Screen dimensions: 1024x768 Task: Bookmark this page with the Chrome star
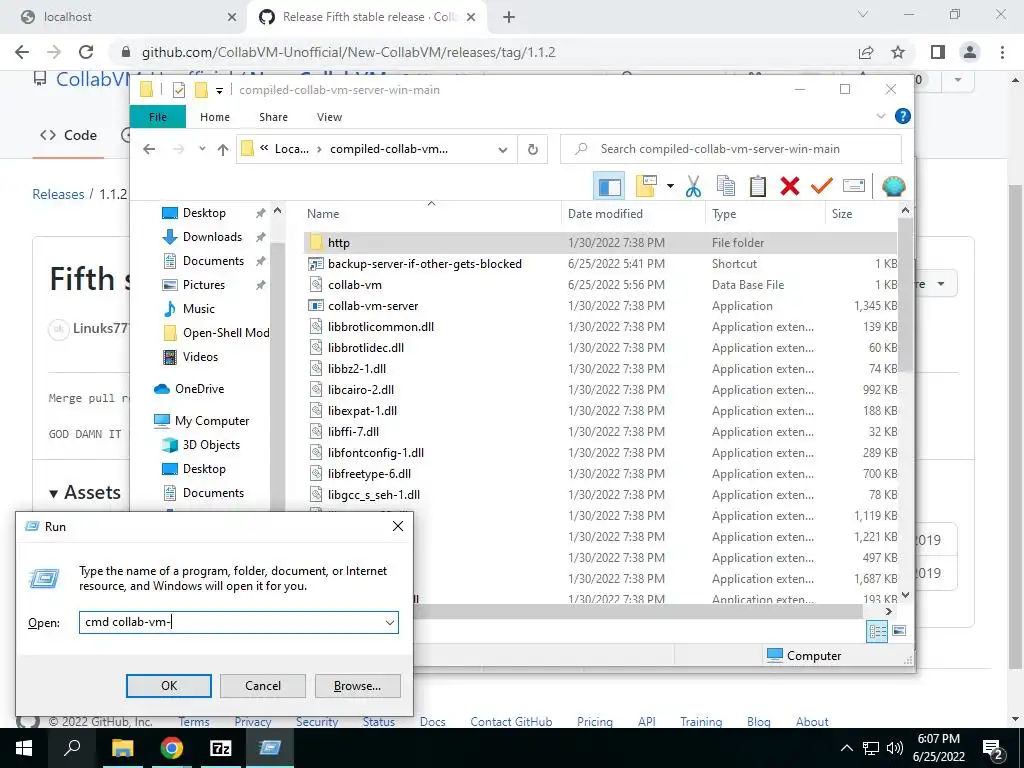(x=898, y=52)
